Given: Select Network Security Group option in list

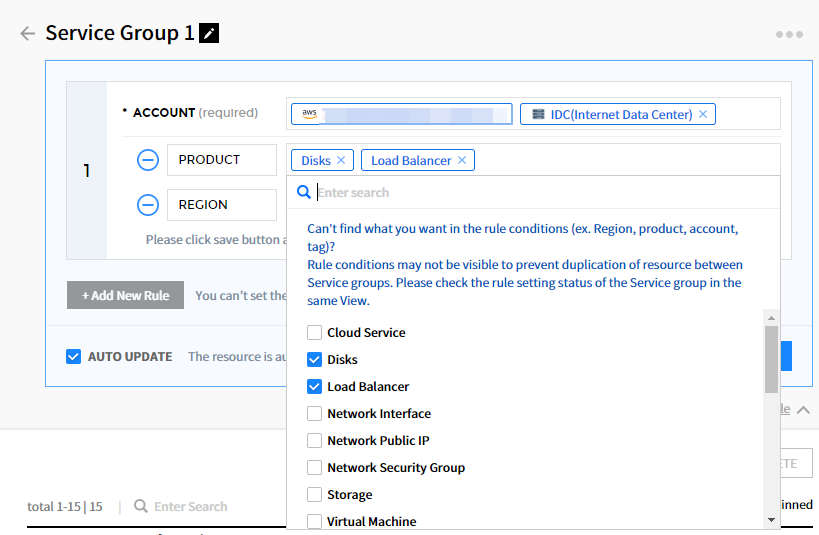Looking at the screenshot, I should (395, 467).
